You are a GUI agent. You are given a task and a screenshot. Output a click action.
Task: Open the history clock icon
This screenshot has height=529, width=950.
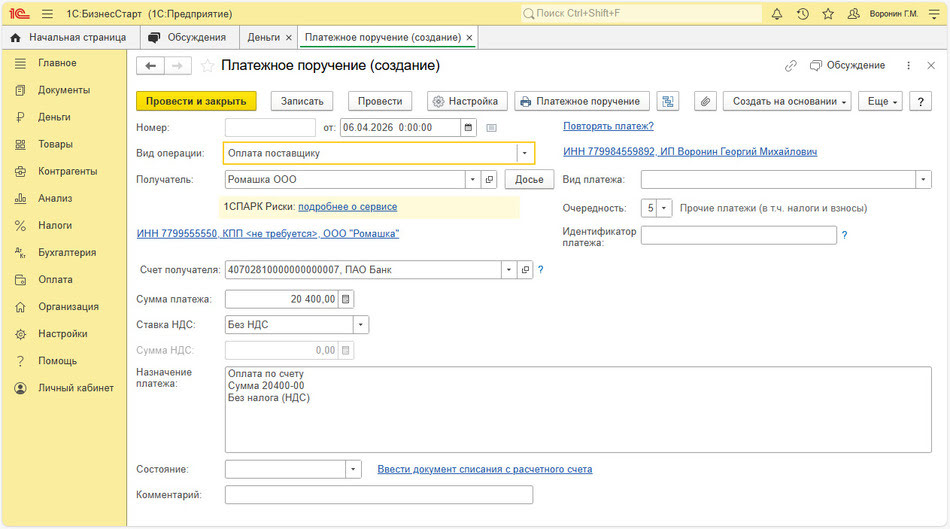pyautogui.click(x=803, y=13)
